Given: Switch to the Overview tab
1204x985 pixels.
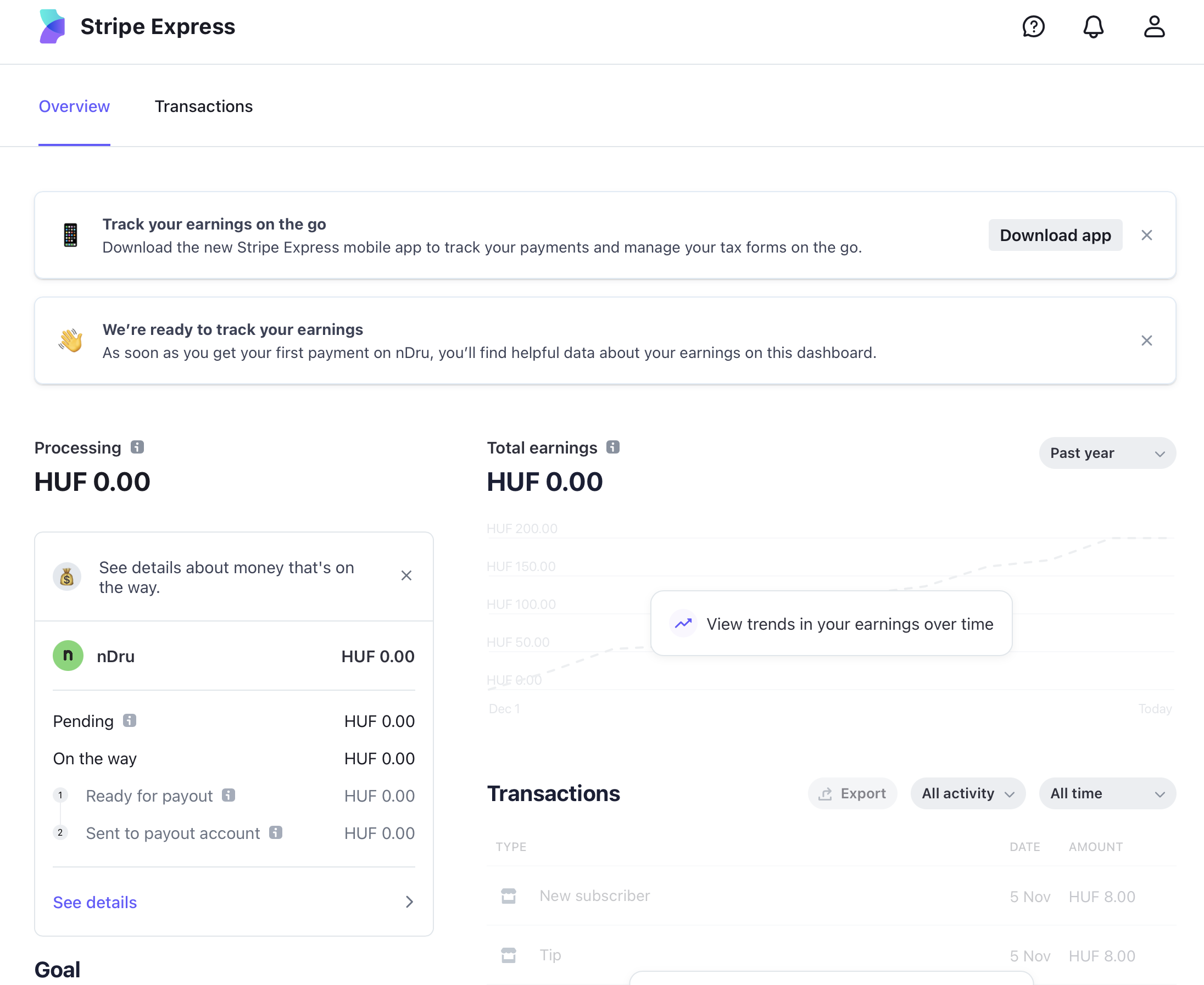Looking at the screenshot, I should [x=74, y=106].
